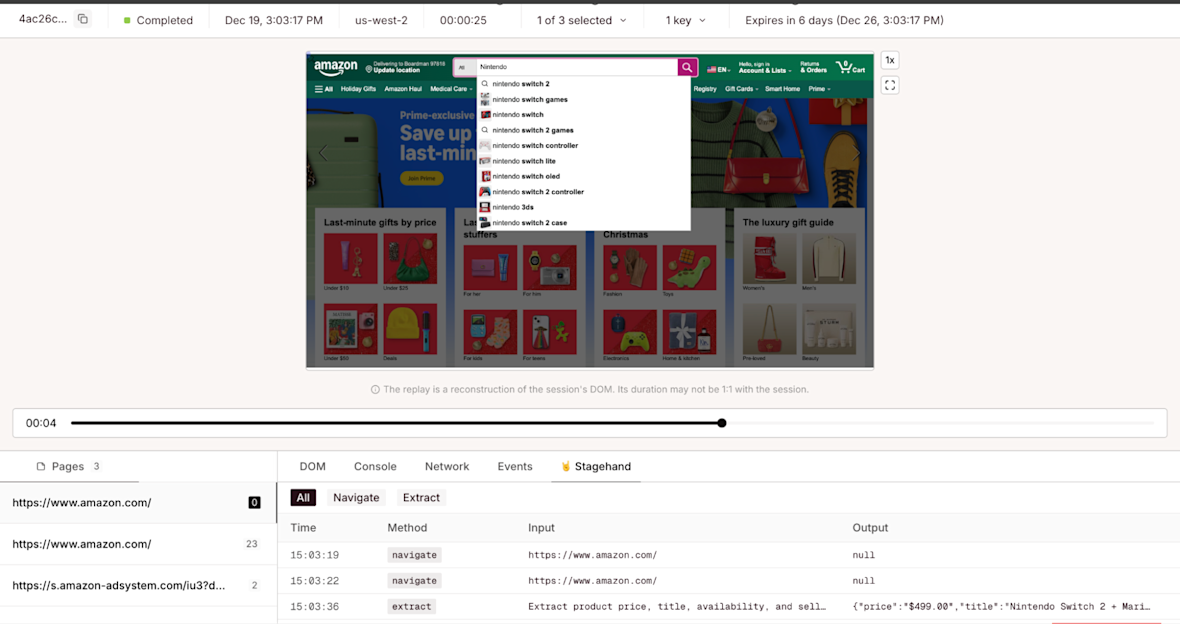
Task: Copy the session ID with the copy icon
Action: [x=83, y=19]
